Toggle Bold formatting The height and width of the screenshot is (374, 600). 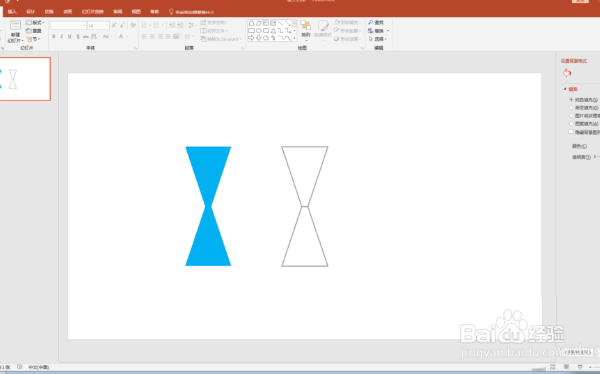(54, 36)
